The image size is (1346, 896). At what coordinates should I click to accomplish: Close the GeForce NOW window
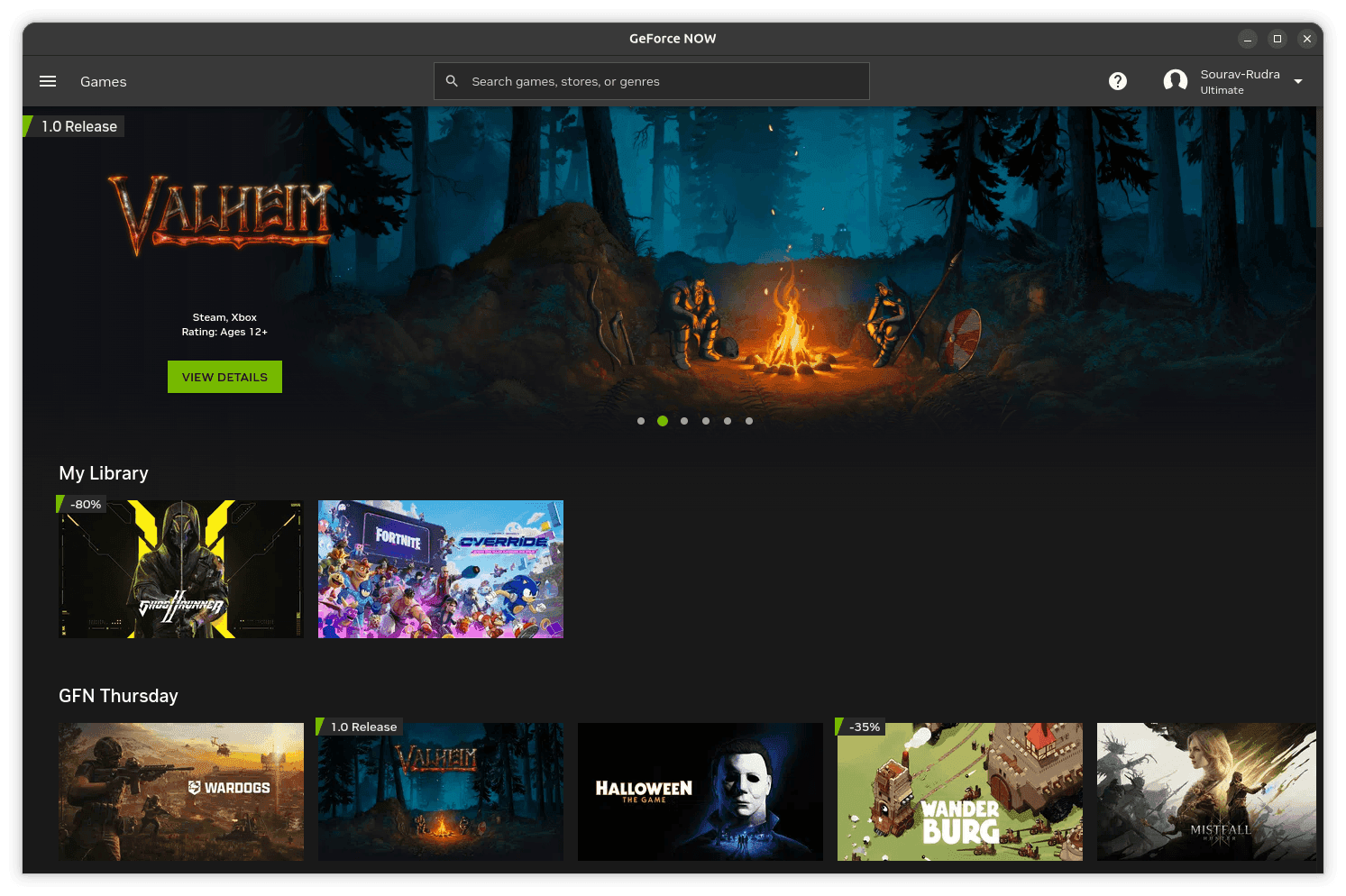[x=1307, y=39]
